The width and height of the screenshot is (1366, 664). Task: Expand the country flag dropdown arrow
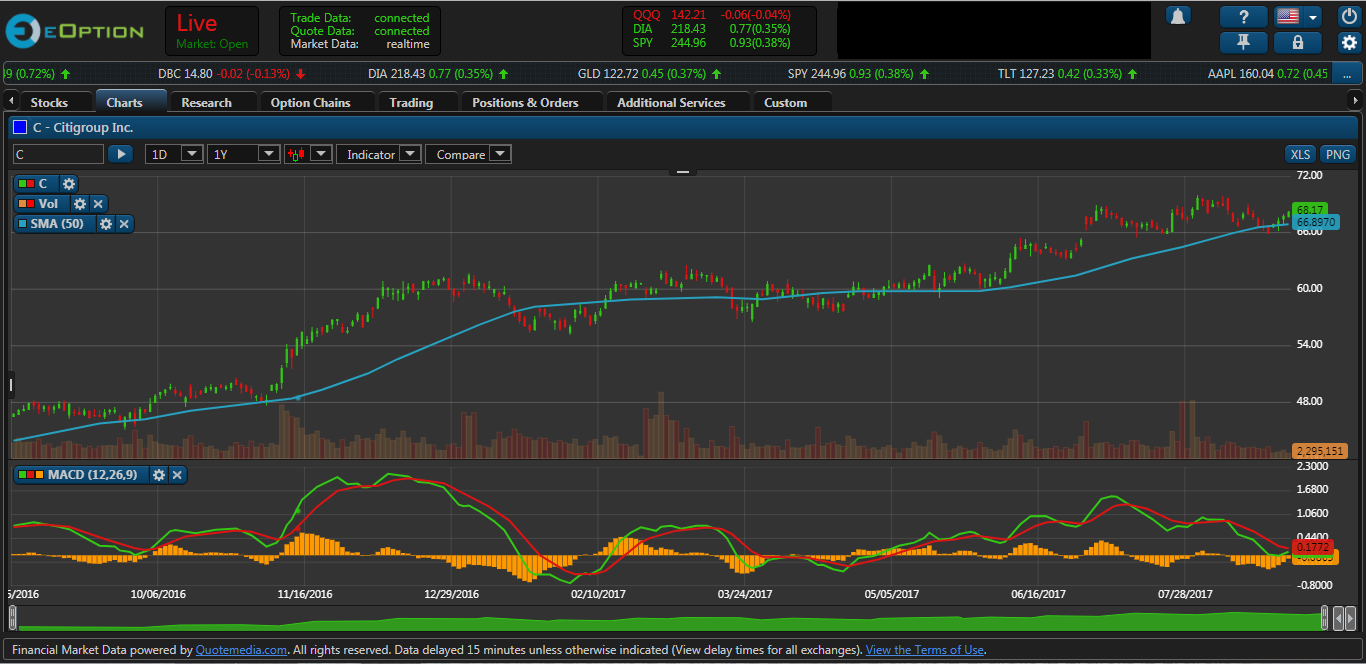click(1312, 16)
